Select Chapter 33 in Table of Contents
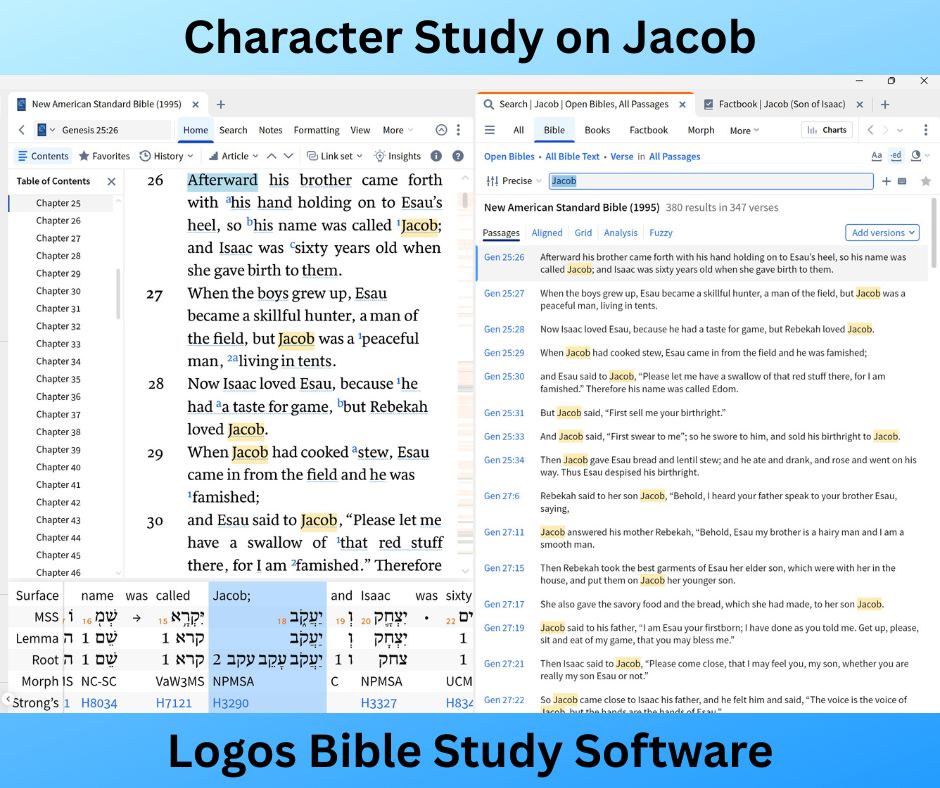 [x=58, y=344]
